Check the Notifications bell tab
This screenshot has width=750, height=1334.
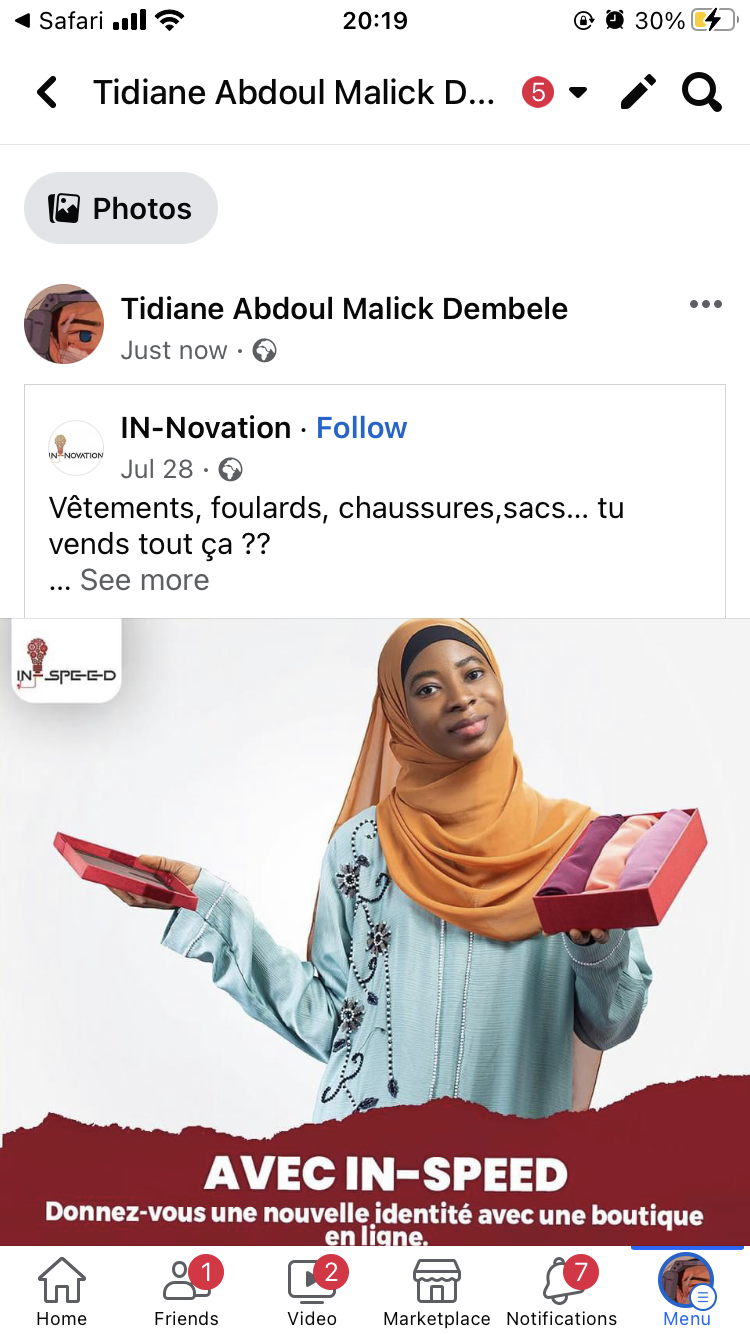coord(562,1291)
